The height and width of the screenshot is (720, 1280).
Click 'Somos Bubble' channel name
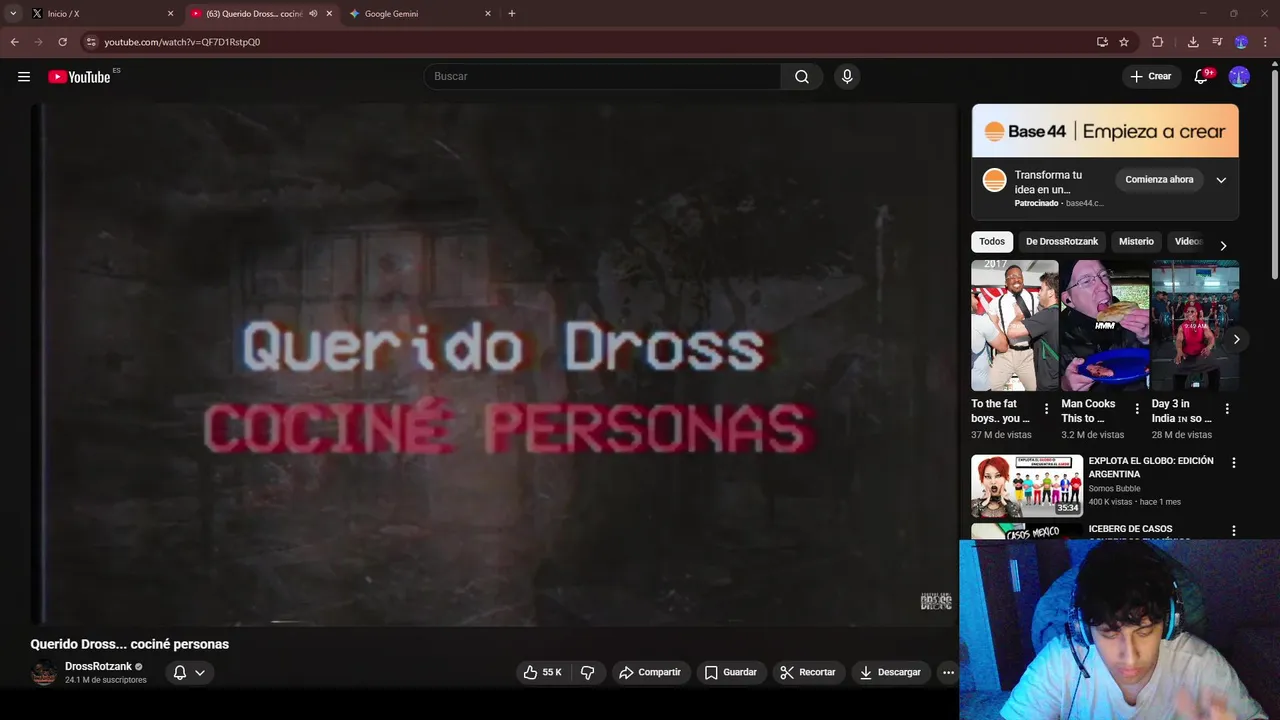1114,489
